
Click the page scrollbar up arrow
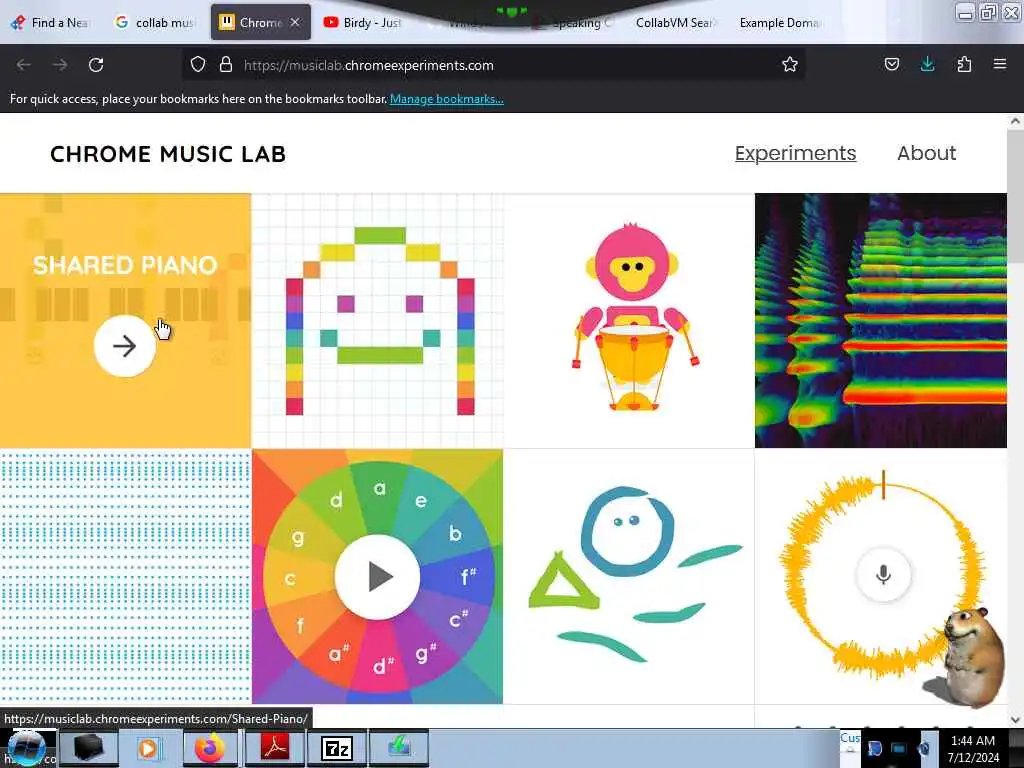(1015, 121)
